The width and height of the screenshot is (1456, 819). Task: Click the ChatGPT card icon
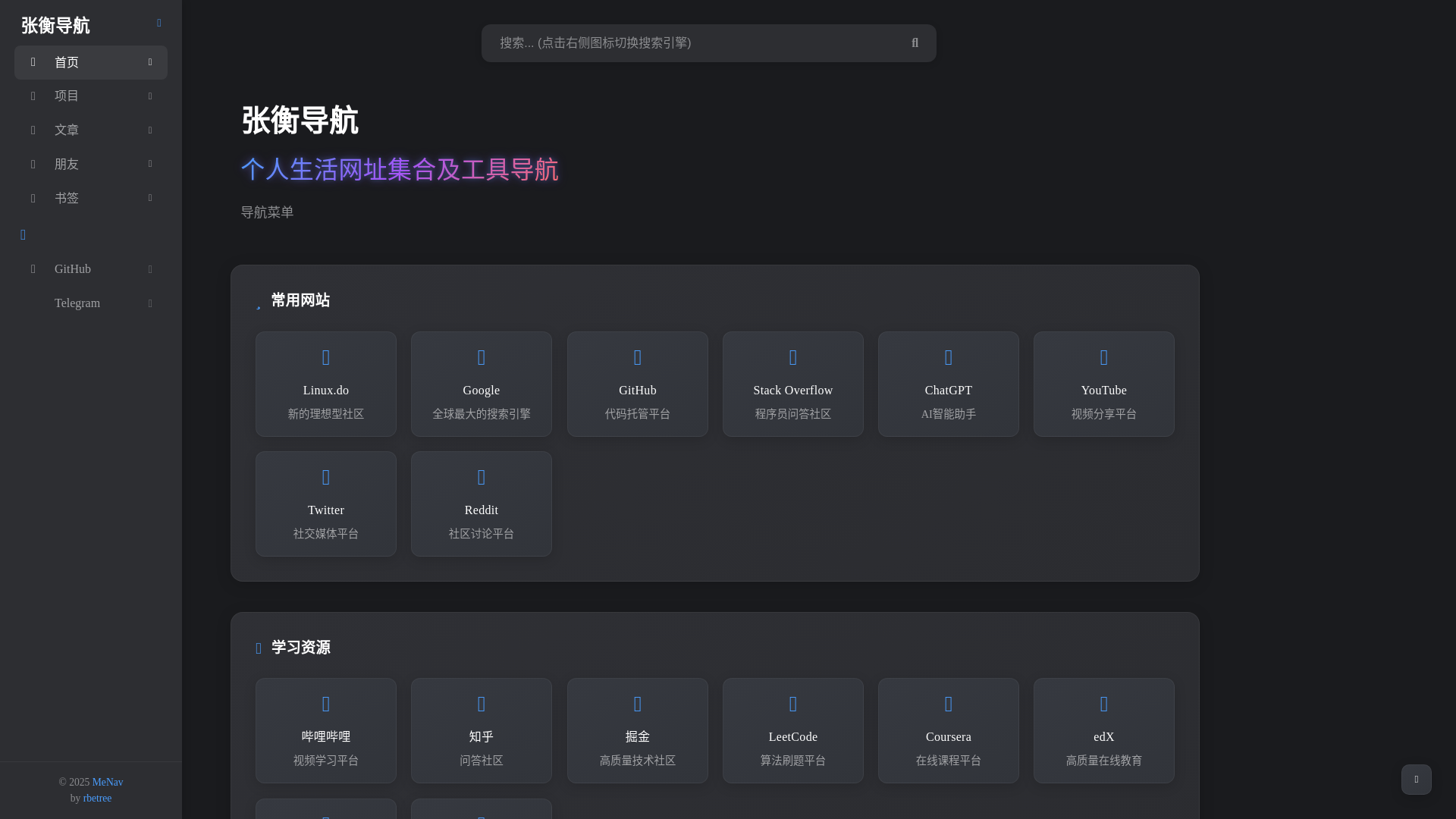pyautogui.click(x=949, y=357)
